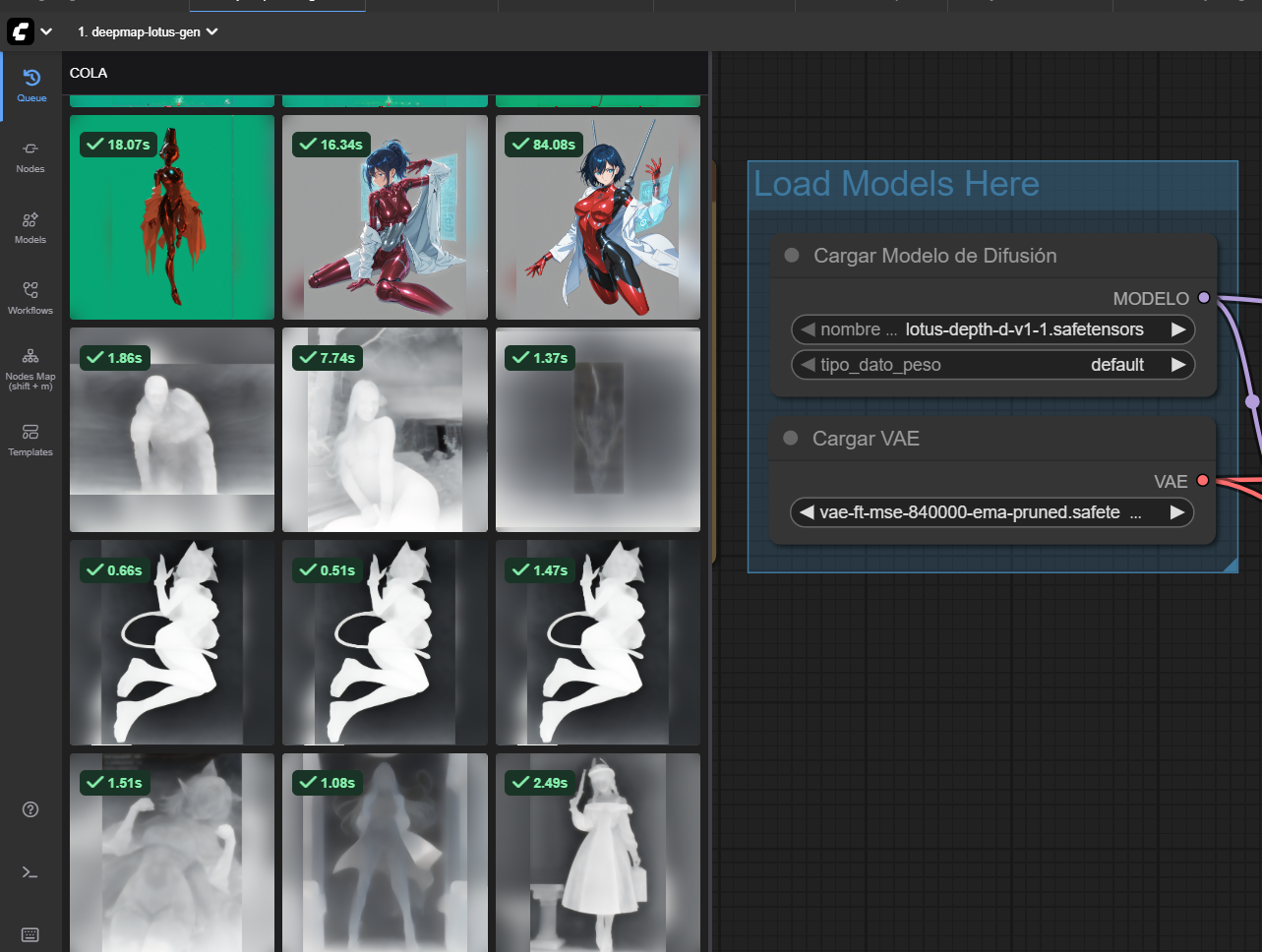Open the 18.07s green background thumbnail

coord(172,217)
